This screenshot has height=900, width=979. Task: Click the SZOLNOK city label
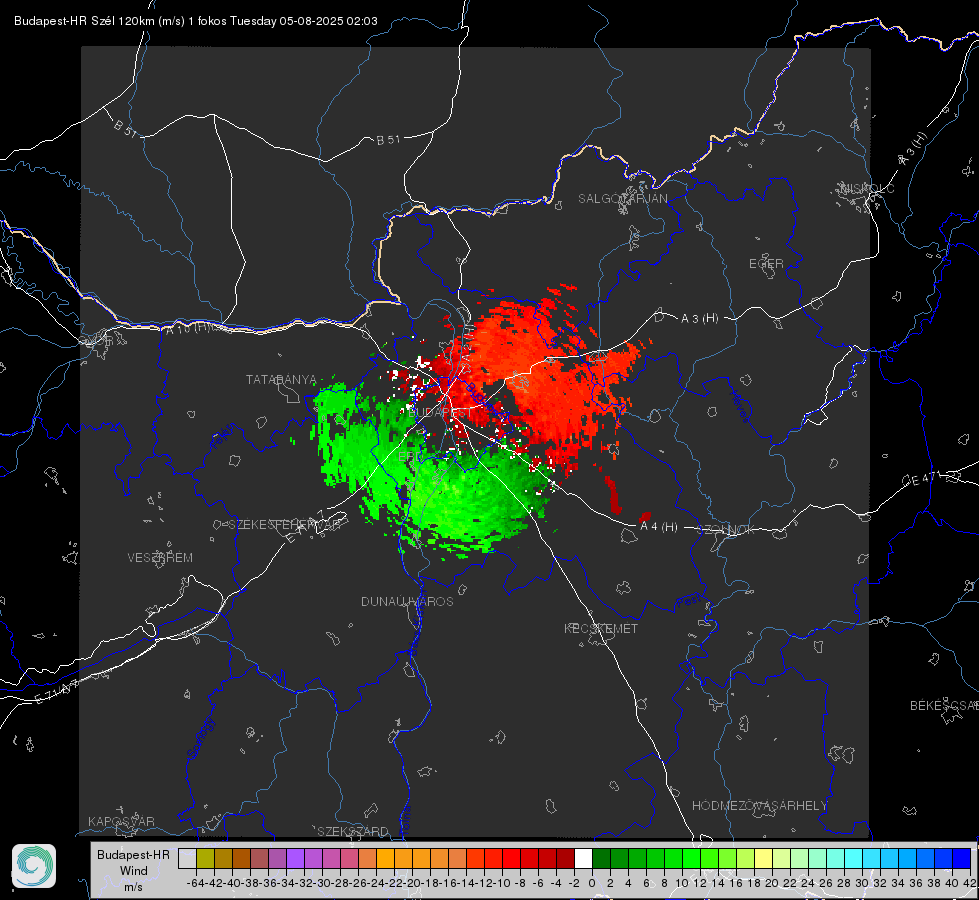click(727, 530)
